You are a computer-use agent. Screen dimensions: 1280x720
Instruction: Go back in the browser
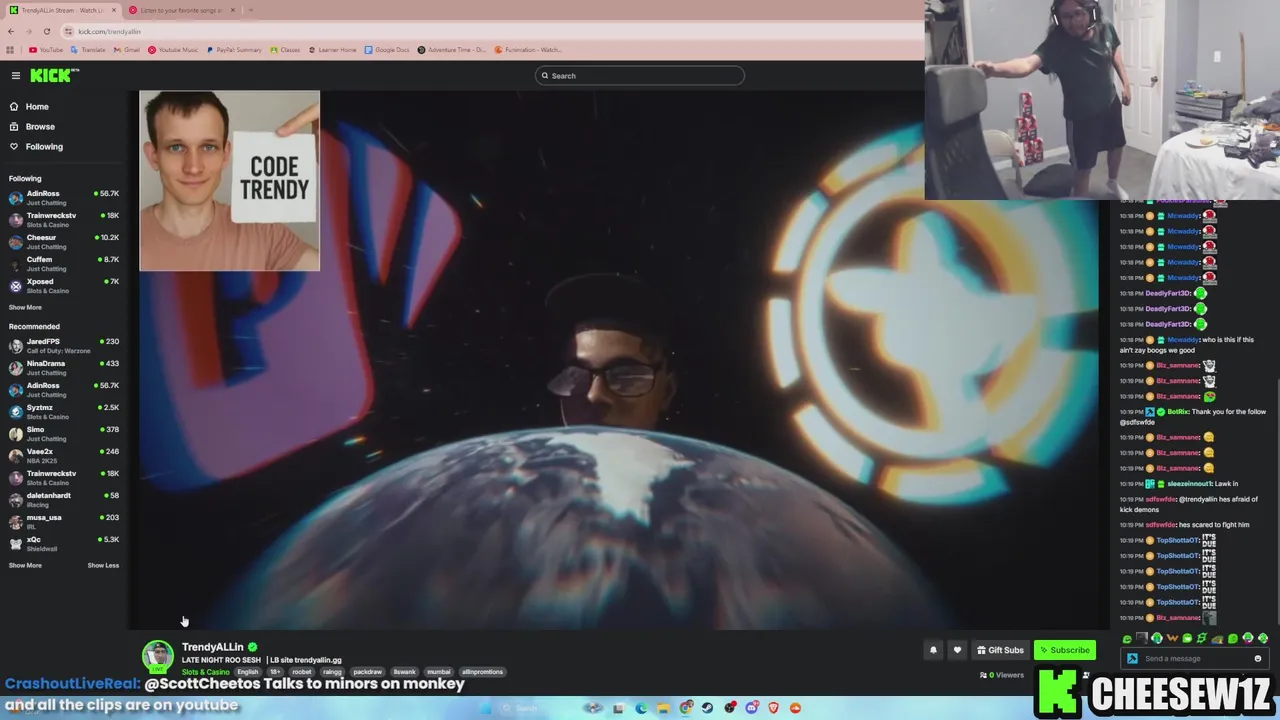click(11, 31)
